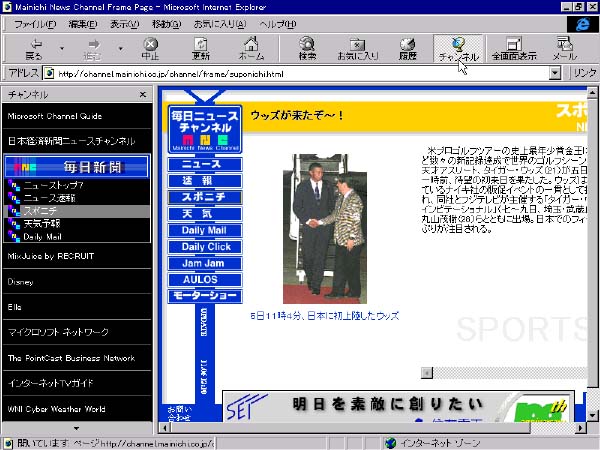Open Microsoft Channel Guide channel
This screenshot has height=450, width=600.
click(x=77, y=116)
